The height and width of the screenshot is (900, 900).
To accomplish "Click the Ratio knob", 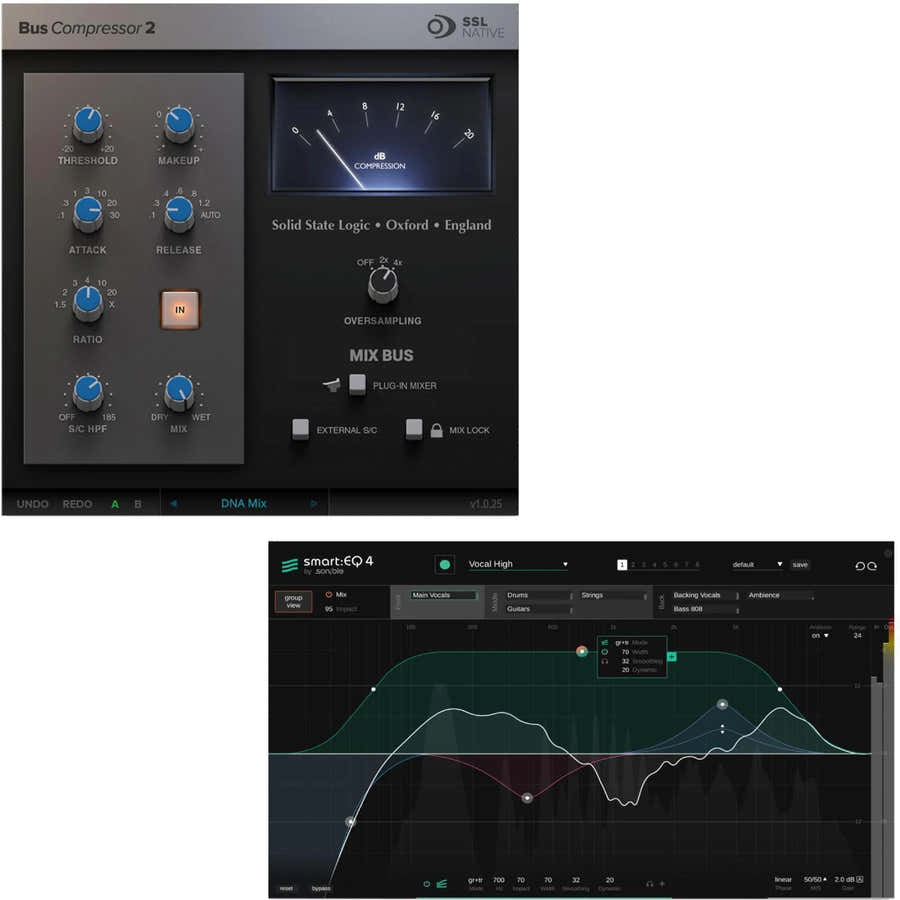I will tap(88, 303).
